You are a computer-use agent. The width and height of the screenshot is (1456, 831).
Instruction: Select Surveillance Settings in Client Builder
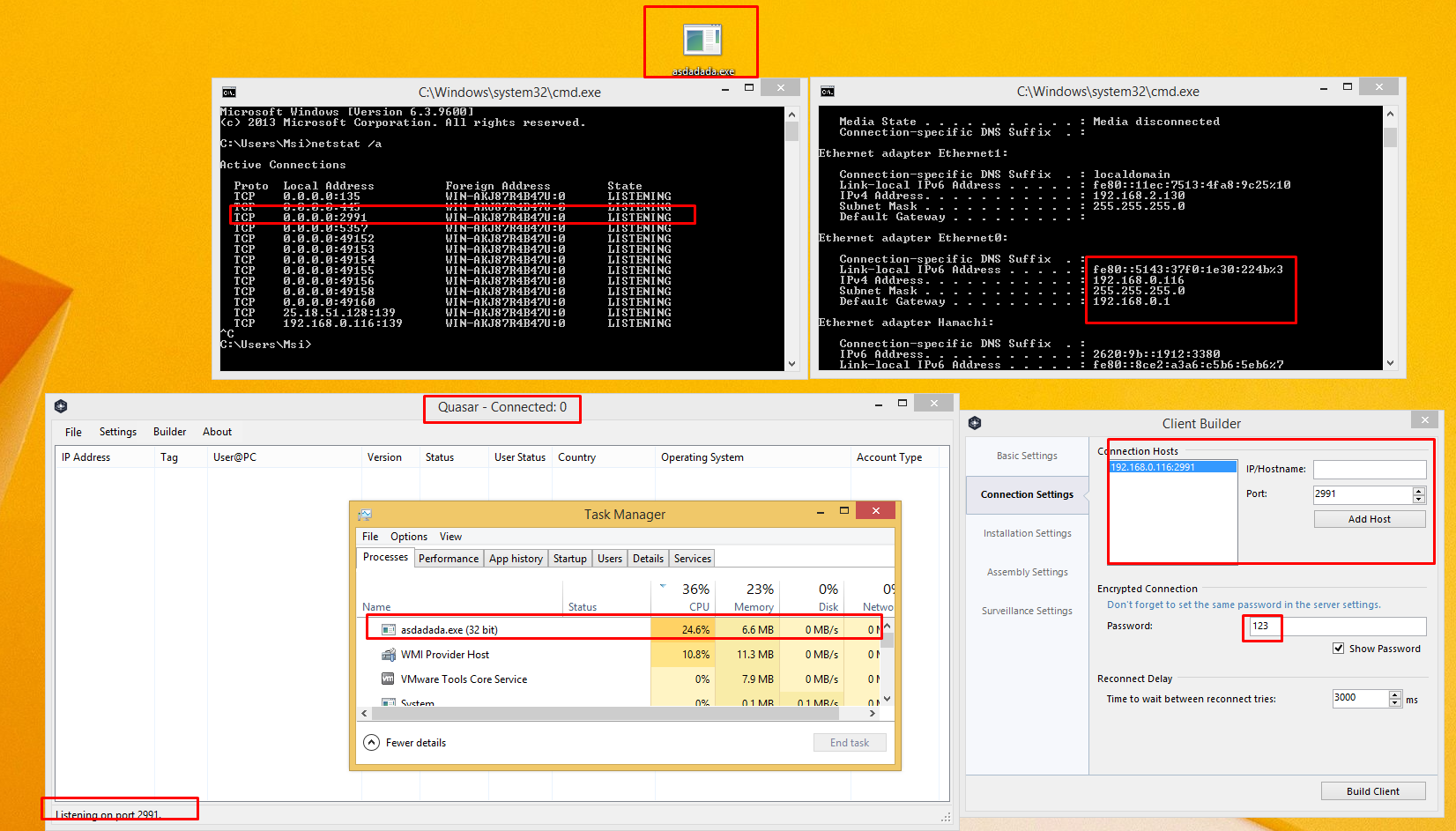1027,611
